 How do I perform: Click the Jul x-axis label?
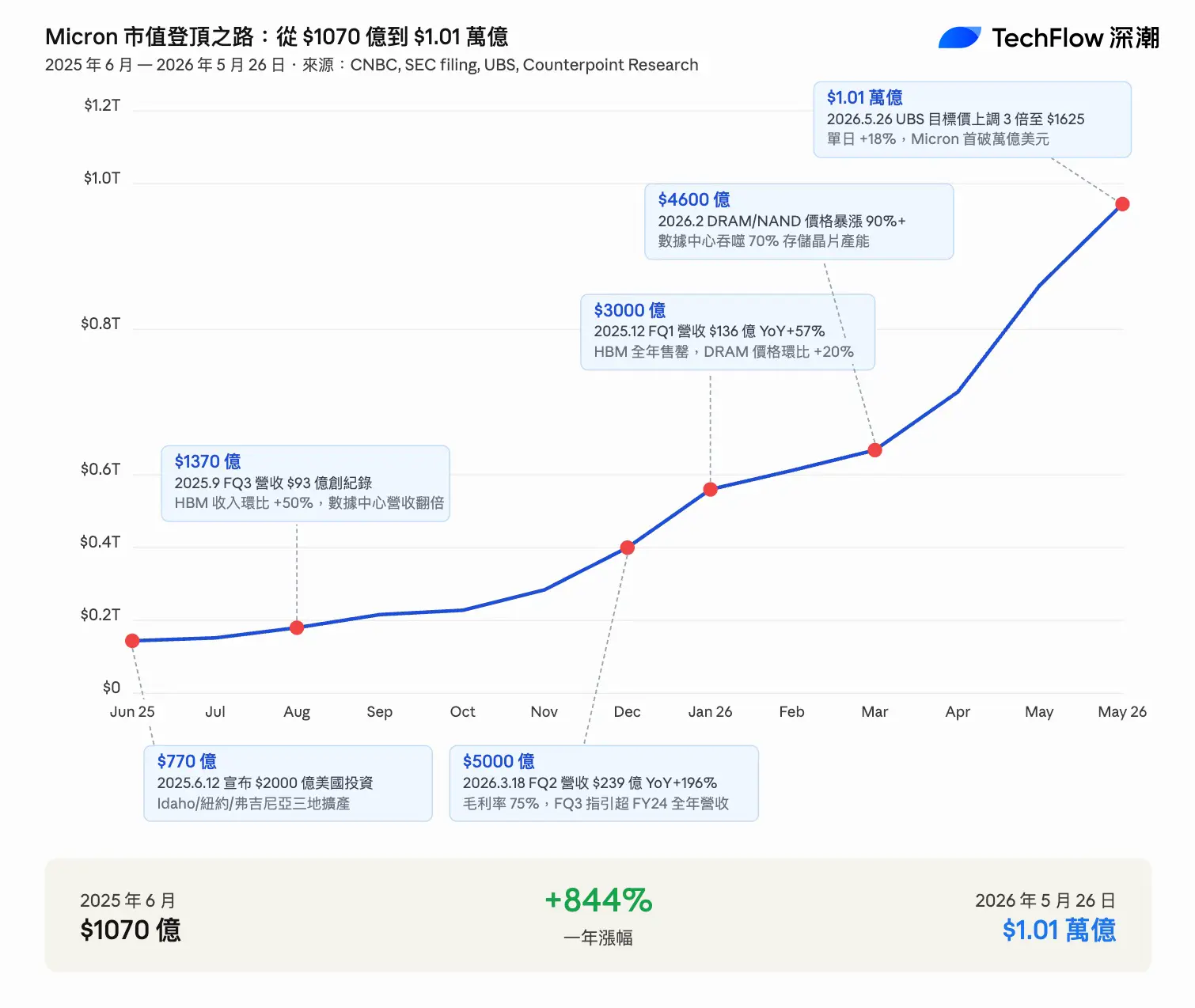coord(215,711)
